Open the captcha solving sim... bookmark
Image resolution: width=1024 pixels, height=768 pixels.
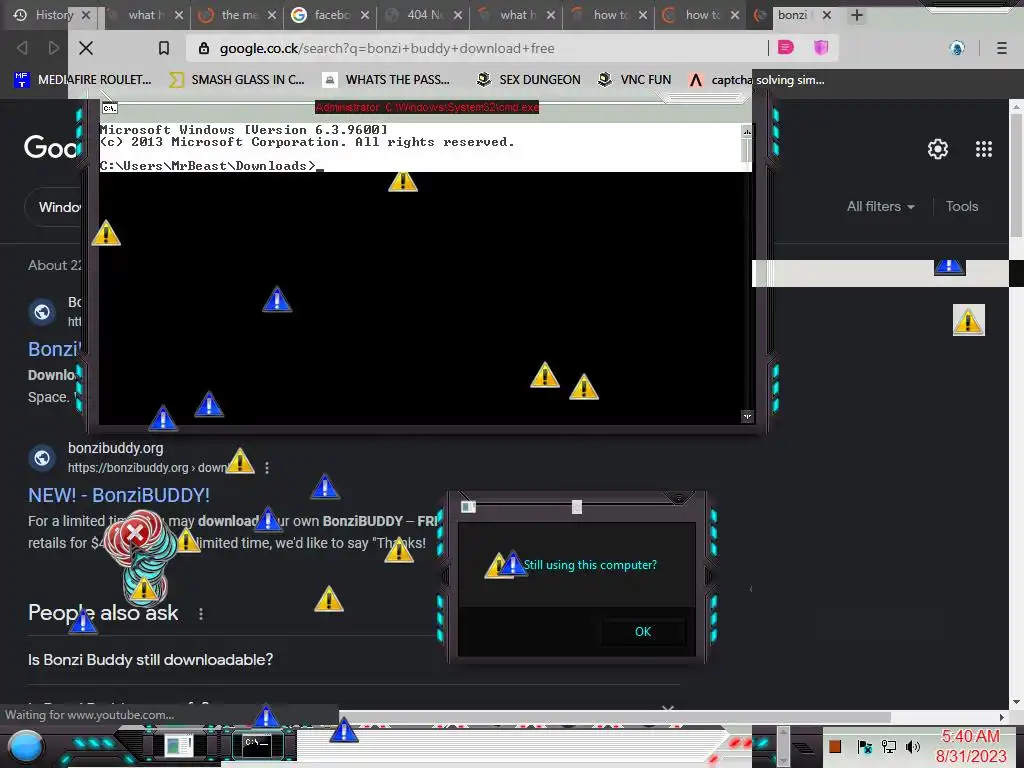pyautogui.click(x=756, y=80)
